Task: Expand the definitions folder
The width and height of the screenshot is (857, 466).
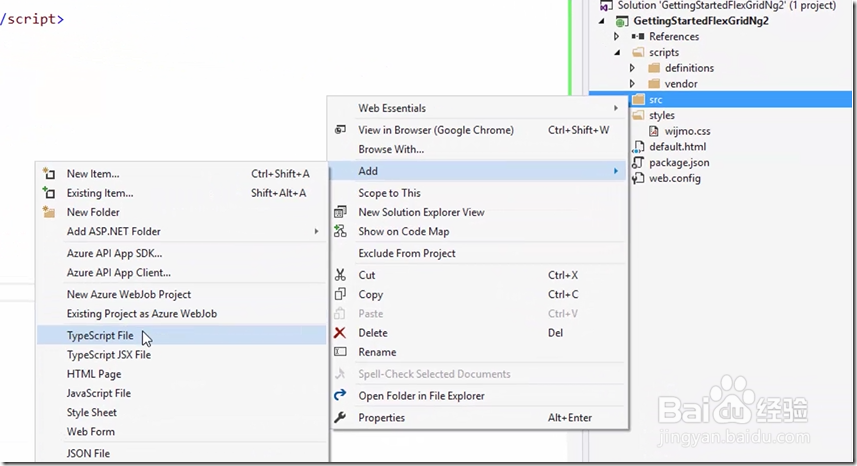Action: point(632,68)
